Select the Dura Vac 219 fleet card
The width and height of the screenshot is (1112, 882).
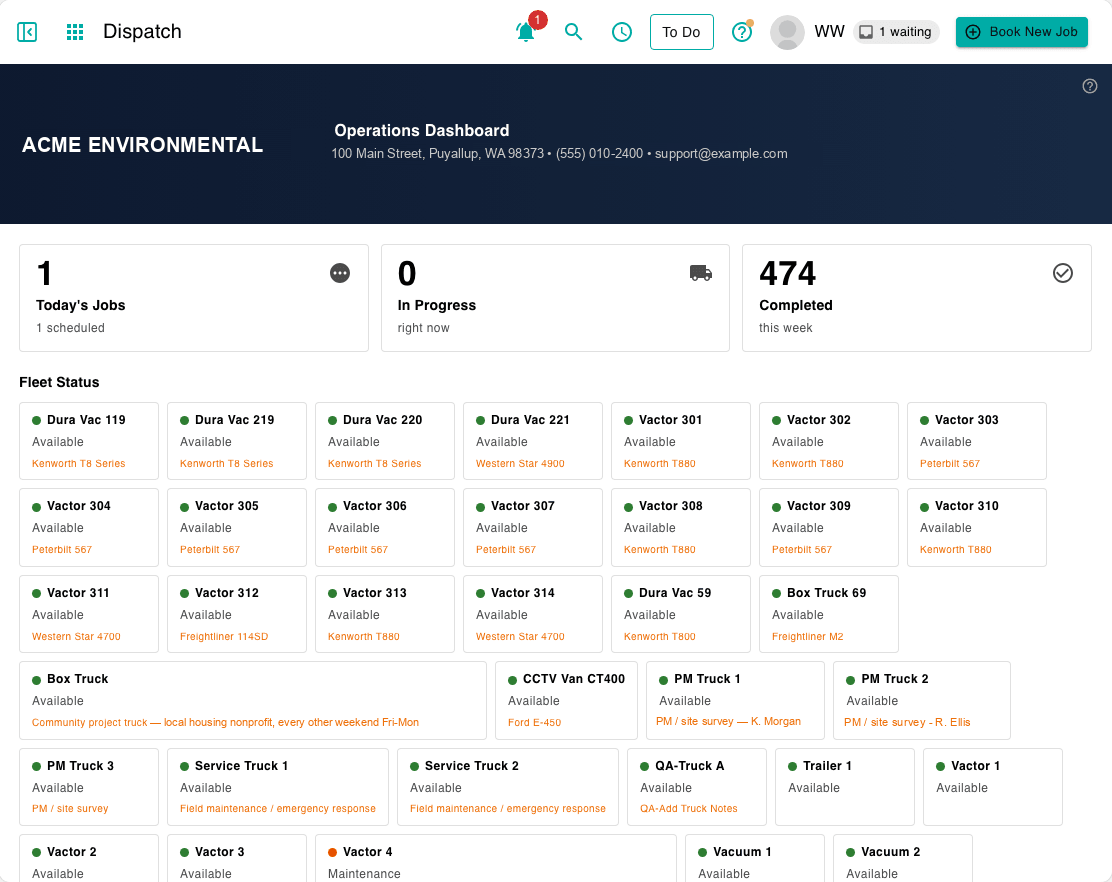click(237, 441)
